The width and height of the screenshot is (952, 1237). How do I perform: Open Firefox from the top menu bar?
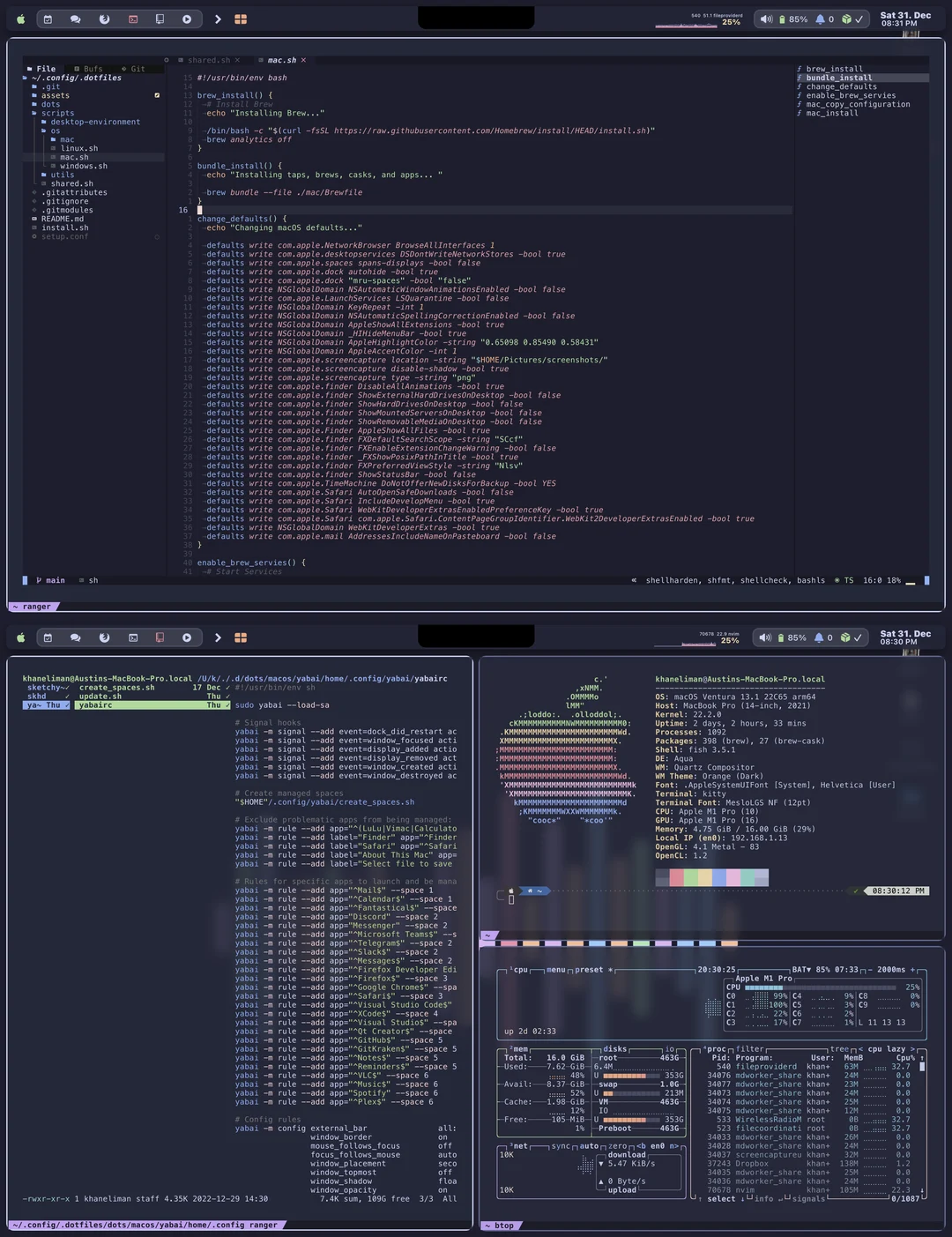pyautogui.click(x=105, y=19)
